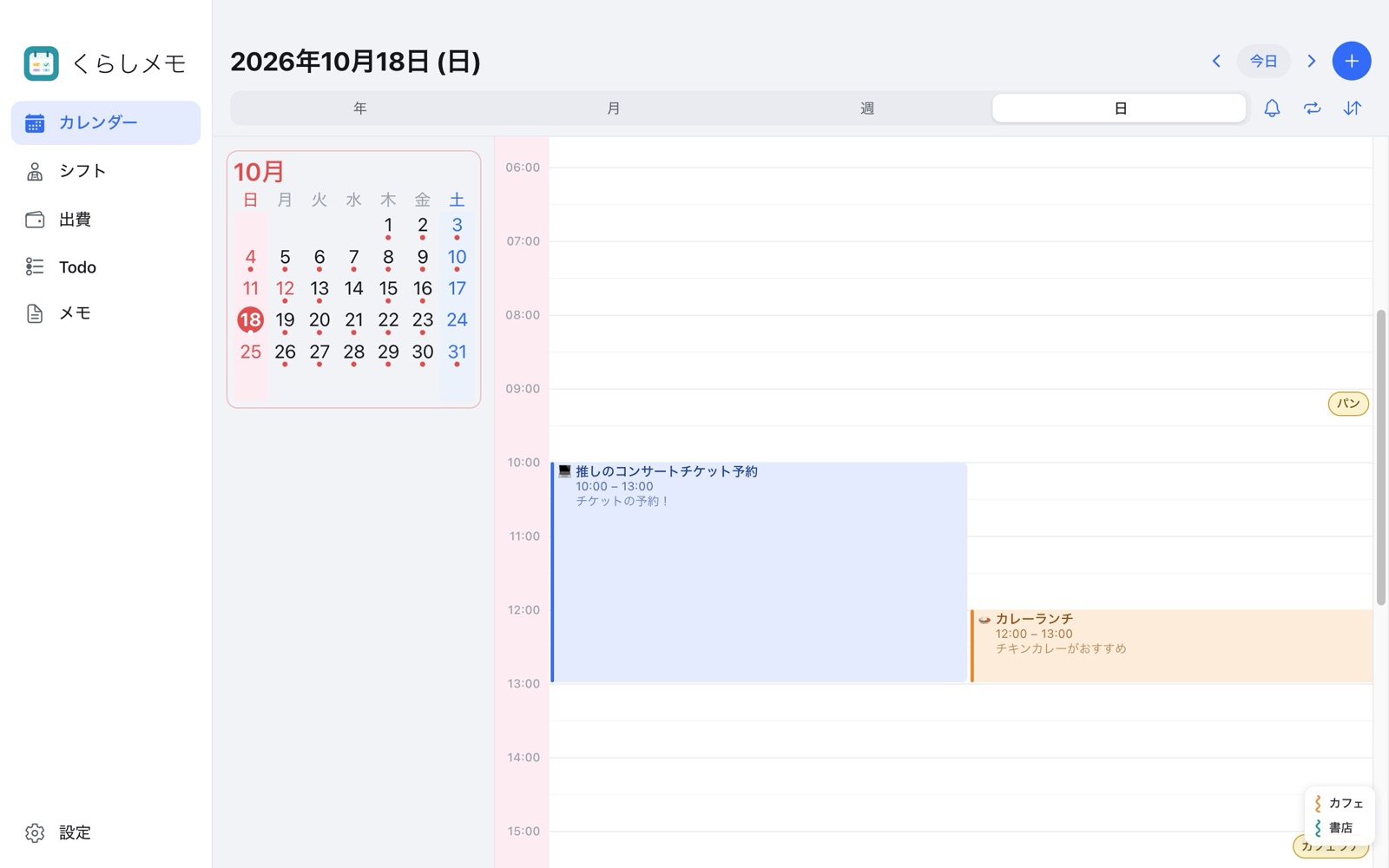The height and width of the screenshot is (868, 1389).
Task: Open the メモ notes page
Action: (106, 313)
